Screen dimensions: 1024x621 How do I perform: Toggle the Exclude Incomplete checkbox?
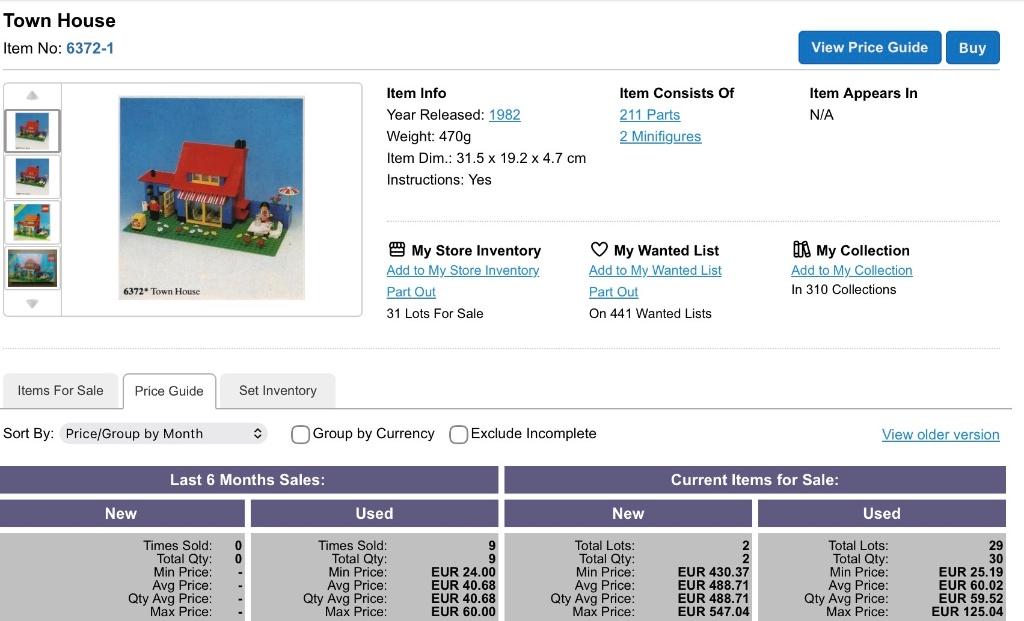[x=458, y=434]
